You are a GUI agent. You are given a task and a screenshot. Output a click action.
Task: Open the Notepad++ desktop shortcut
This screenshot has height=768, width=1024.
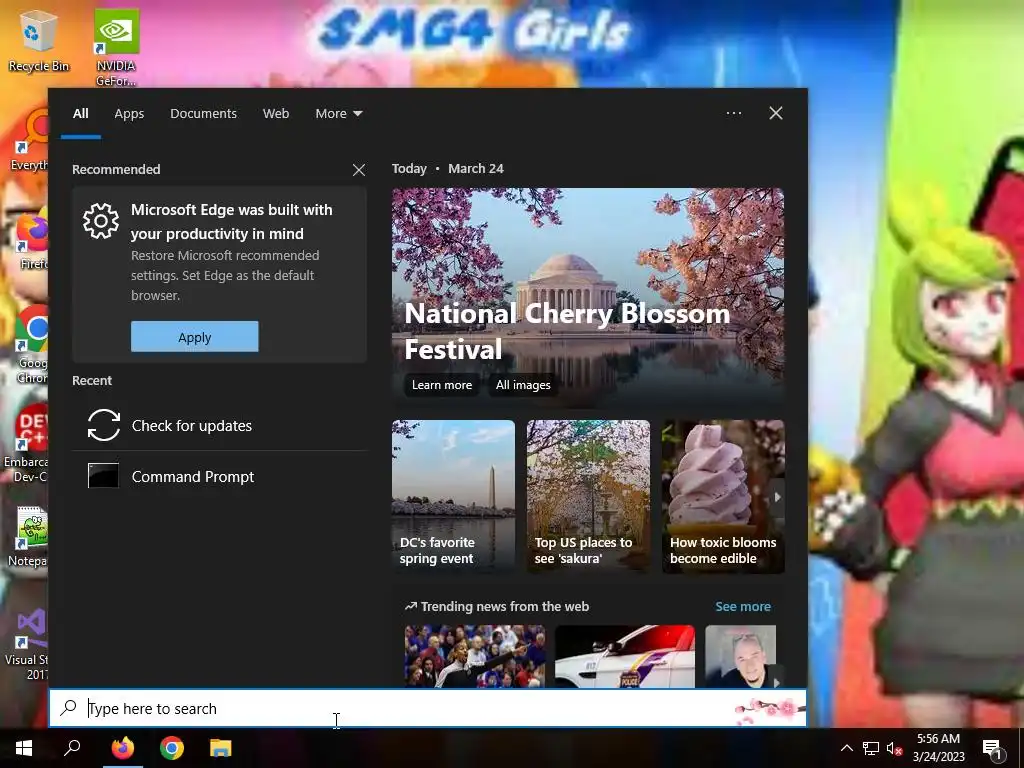[x=29, y=537]
